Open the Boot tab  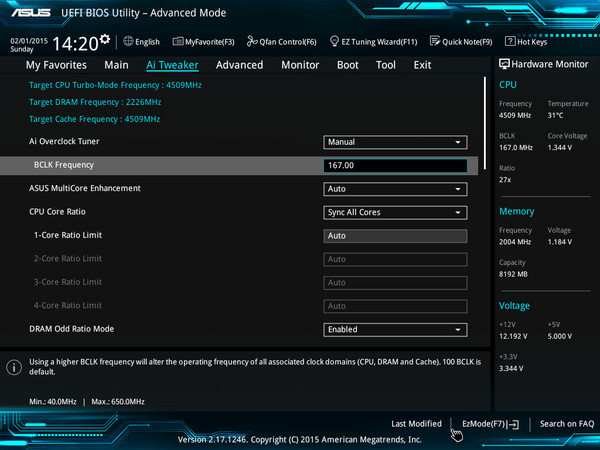pyautogui.click(x=348, y=65)
